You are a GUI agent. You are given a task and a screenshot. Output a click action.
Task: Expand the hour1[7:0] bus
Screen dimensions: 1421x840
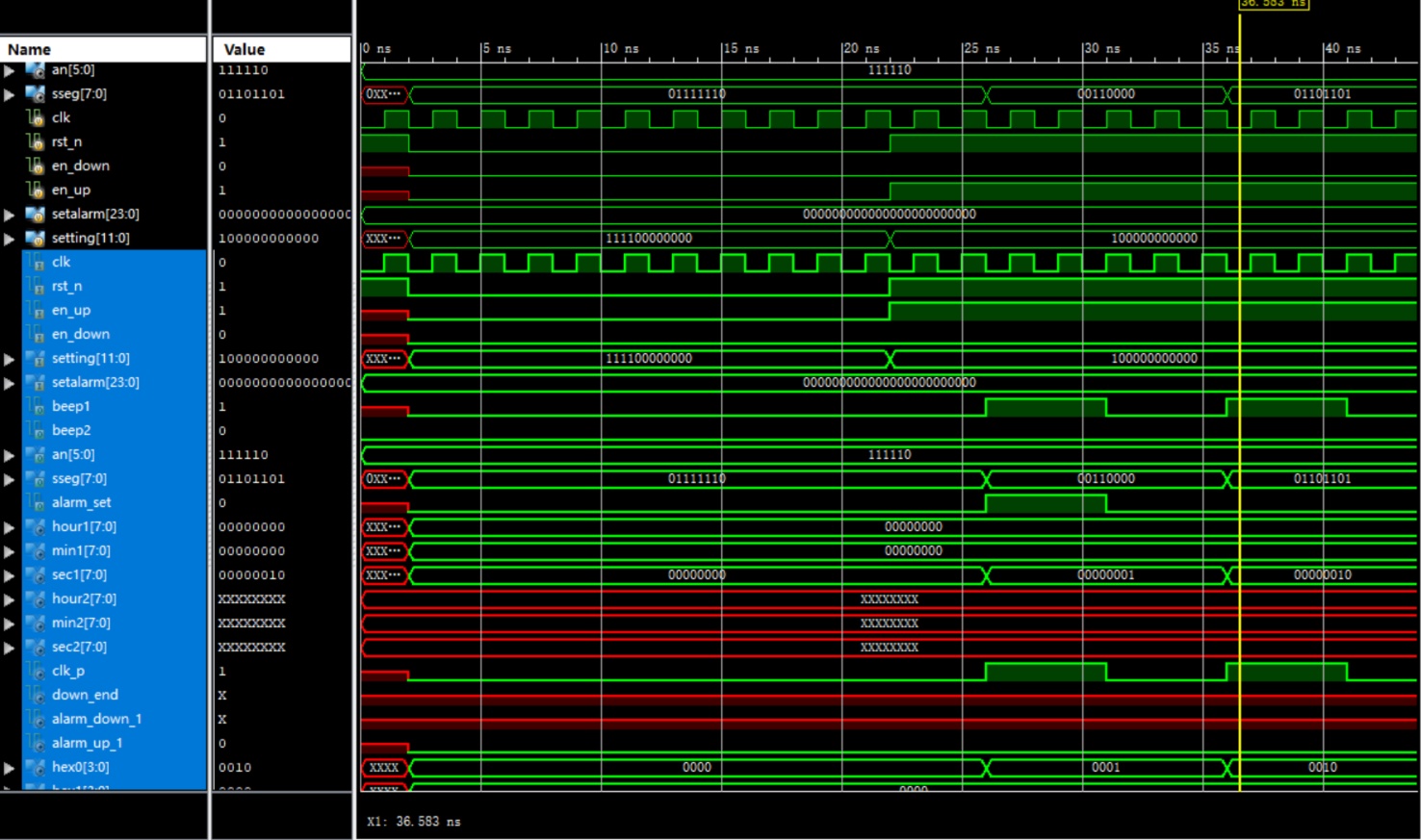click(x=10, y=527)
